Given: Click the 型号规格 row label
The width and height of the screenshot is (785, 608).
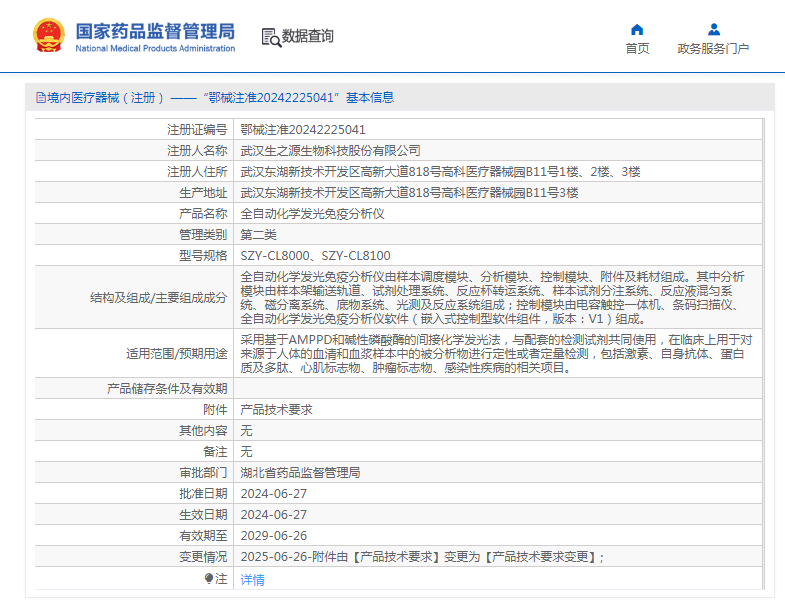Looking at the screenshot, I should (x=203, y=256).
